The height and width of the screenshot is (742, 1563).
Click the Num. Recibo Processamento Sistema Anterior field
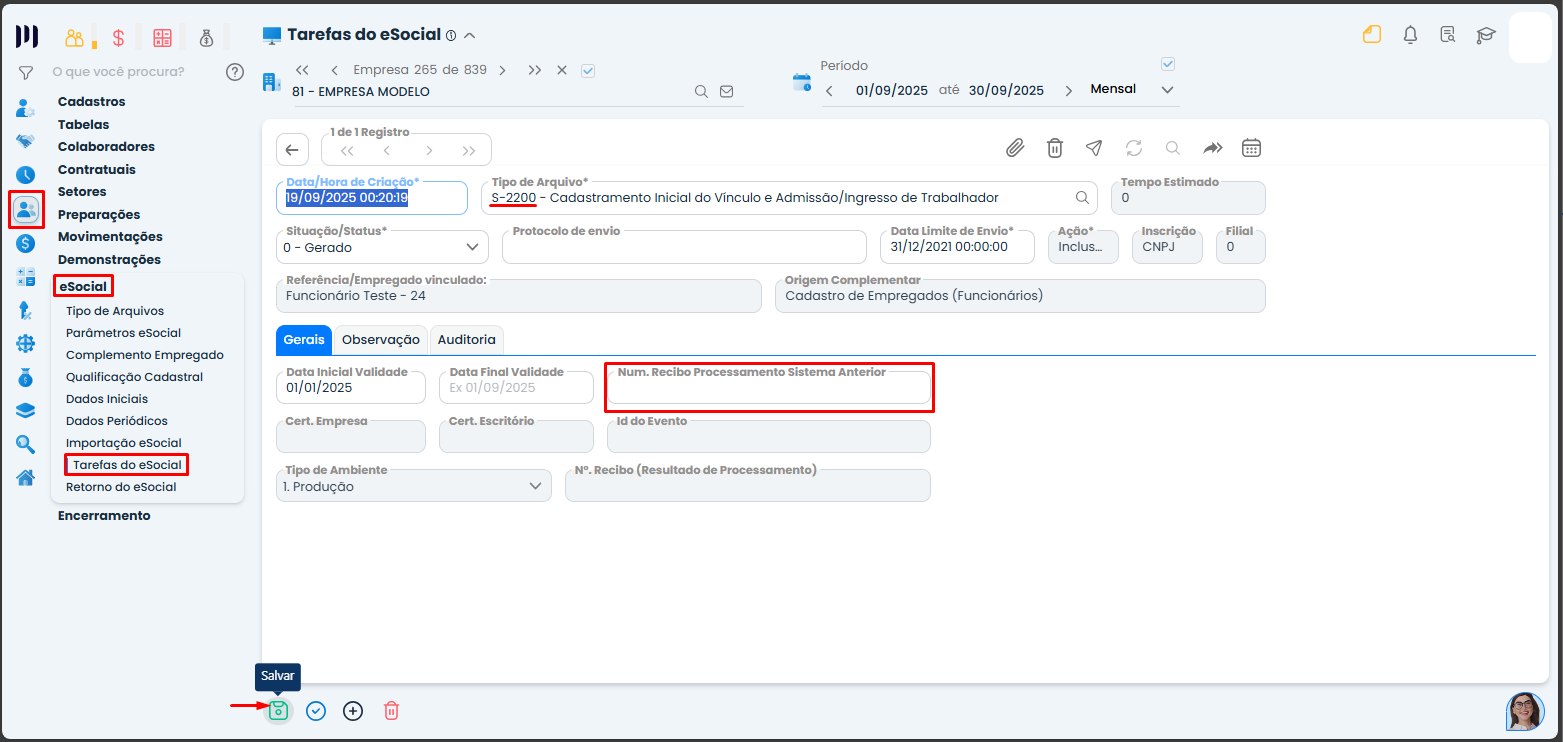768,390
